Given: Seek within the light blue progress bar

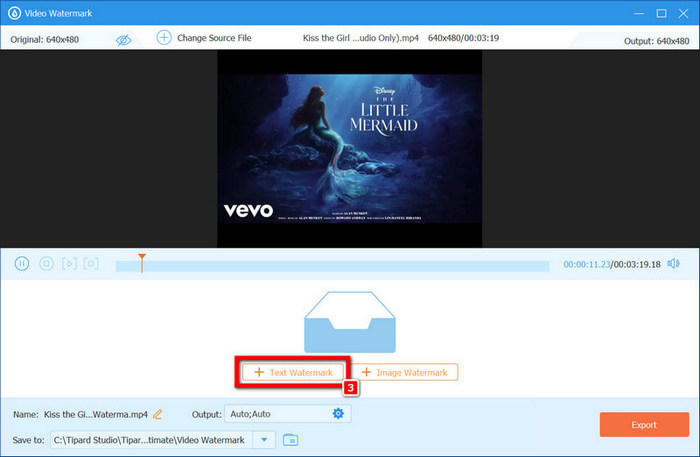Looking at the screenshot, I should pos(332,266).
